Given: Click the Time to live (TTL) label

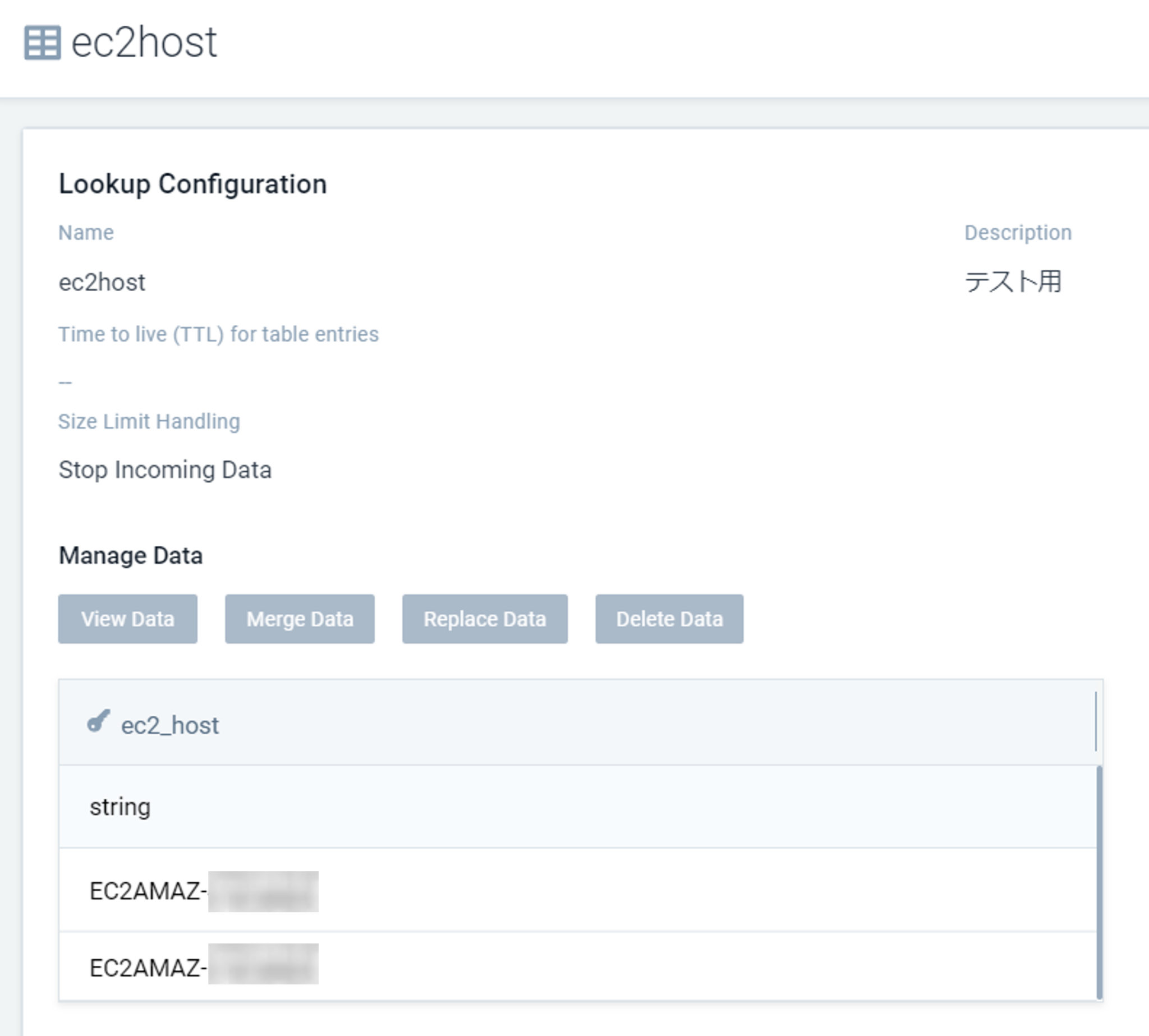Looking at the screenshot, I should [x=218, y=334].
